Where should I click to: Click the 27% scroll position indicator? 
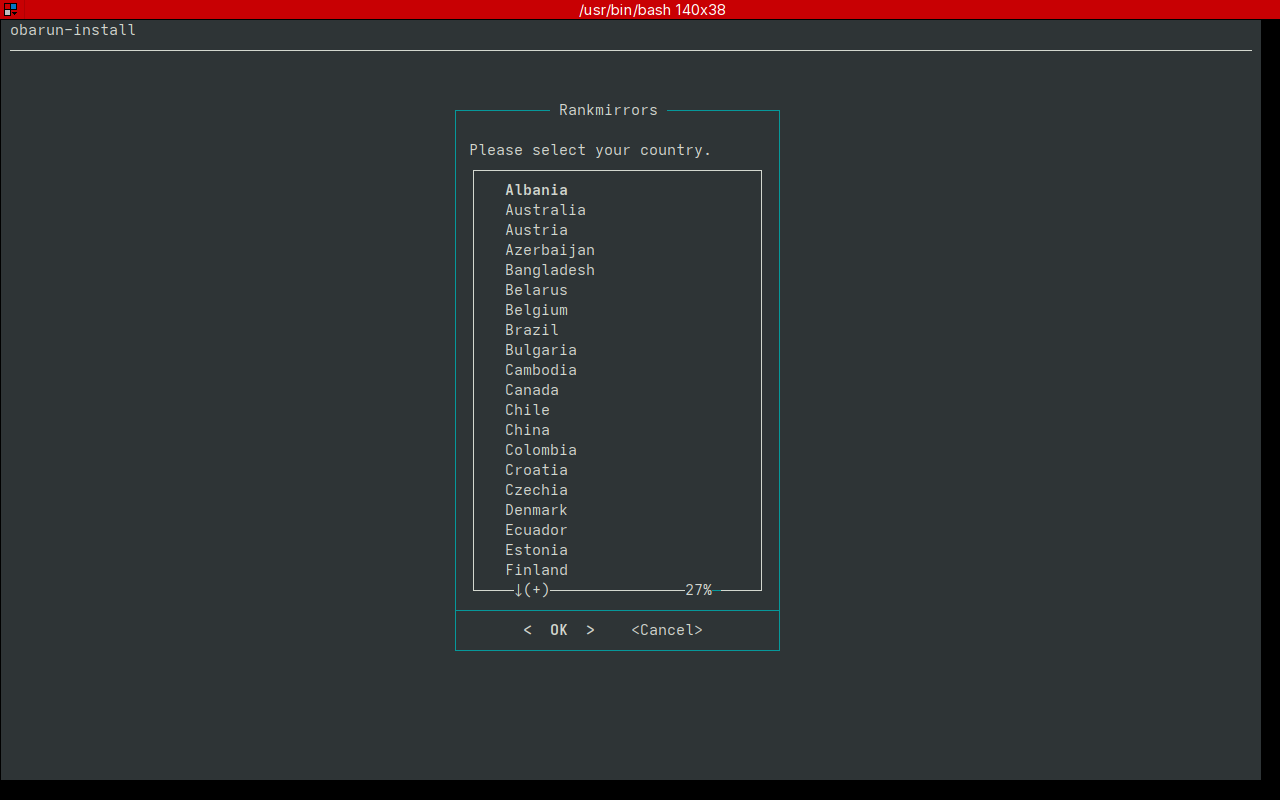[x=698, y=590]
